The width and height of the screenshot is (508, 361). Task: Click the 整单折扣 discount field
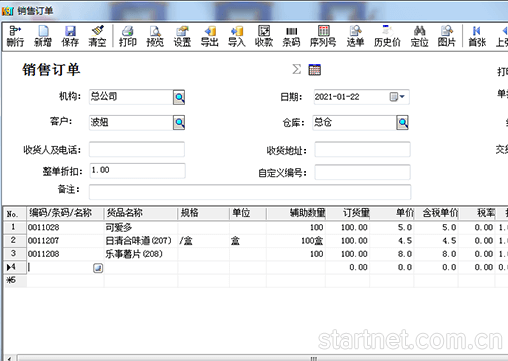[x=137, y=171]
